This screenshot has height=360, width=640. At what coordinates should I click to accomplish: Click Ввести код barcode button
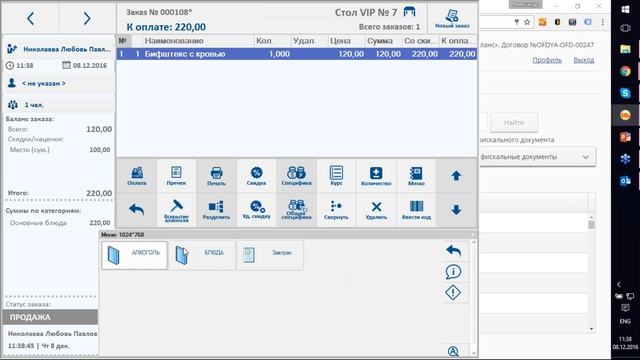pos(416,210)
